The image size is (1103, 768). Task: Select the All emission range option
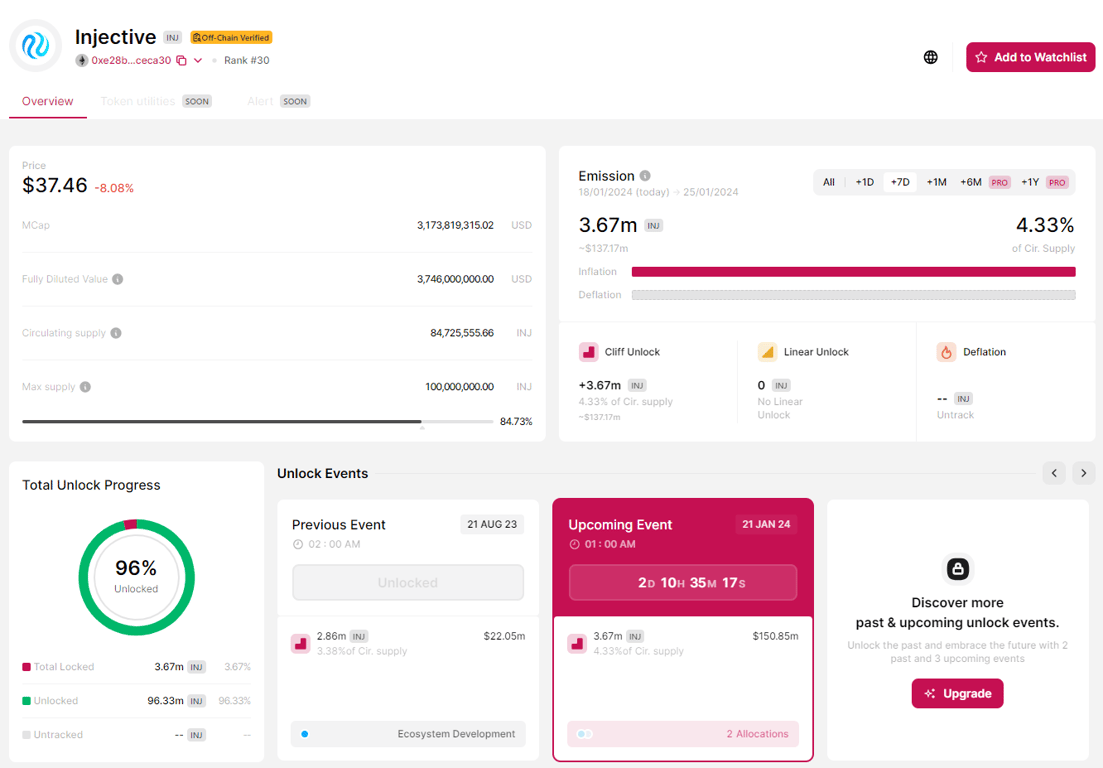tap(829, 182)
